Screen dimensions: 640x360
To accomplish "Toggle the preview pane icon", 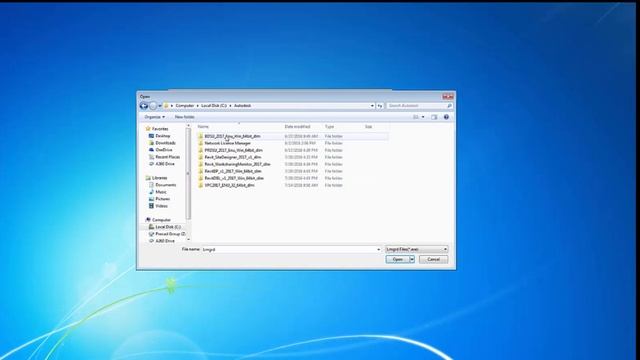I will (434, 117).
